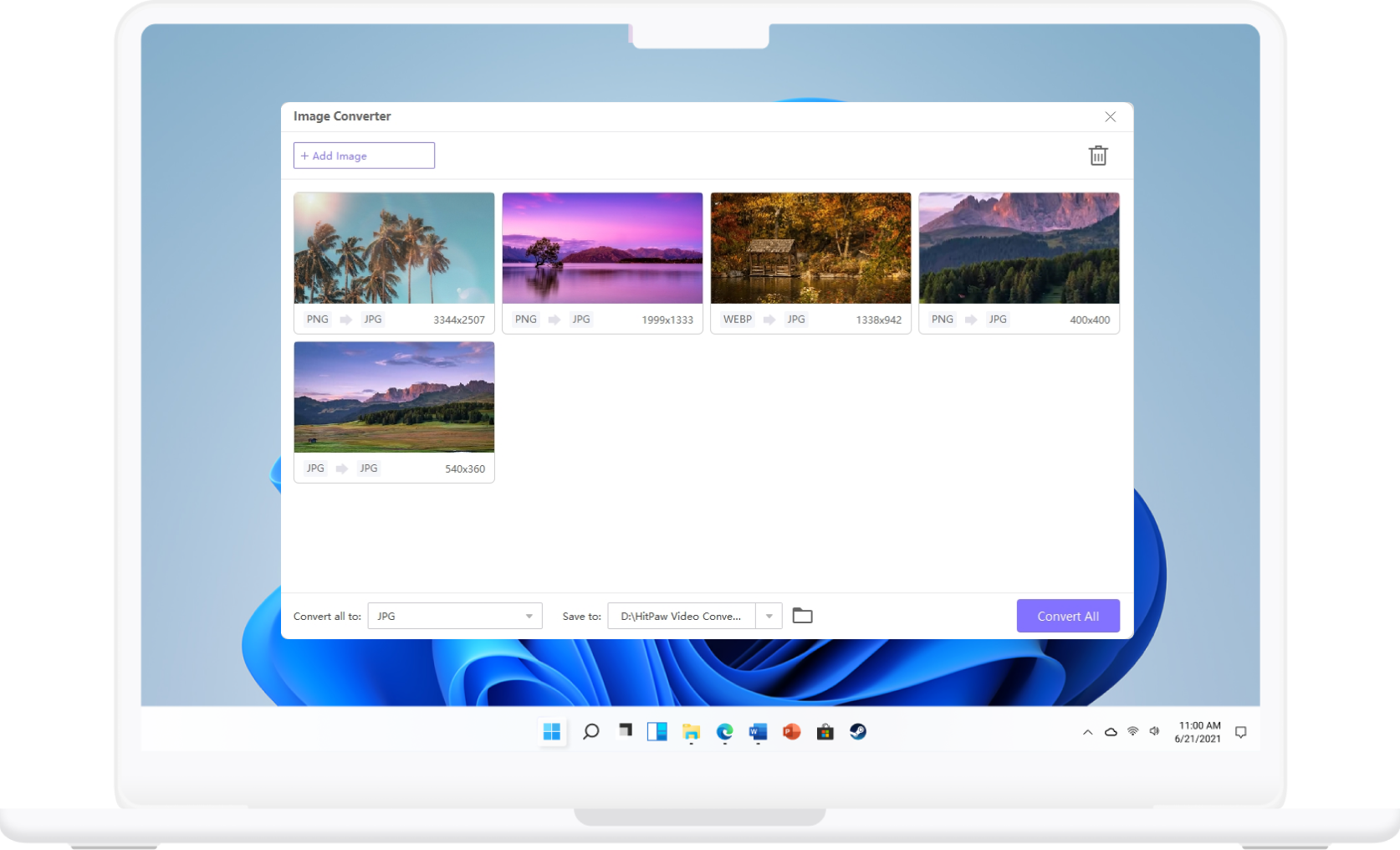
Task: Select the mountain forest thumbnail 400x400
Action: pos(1019,248)
